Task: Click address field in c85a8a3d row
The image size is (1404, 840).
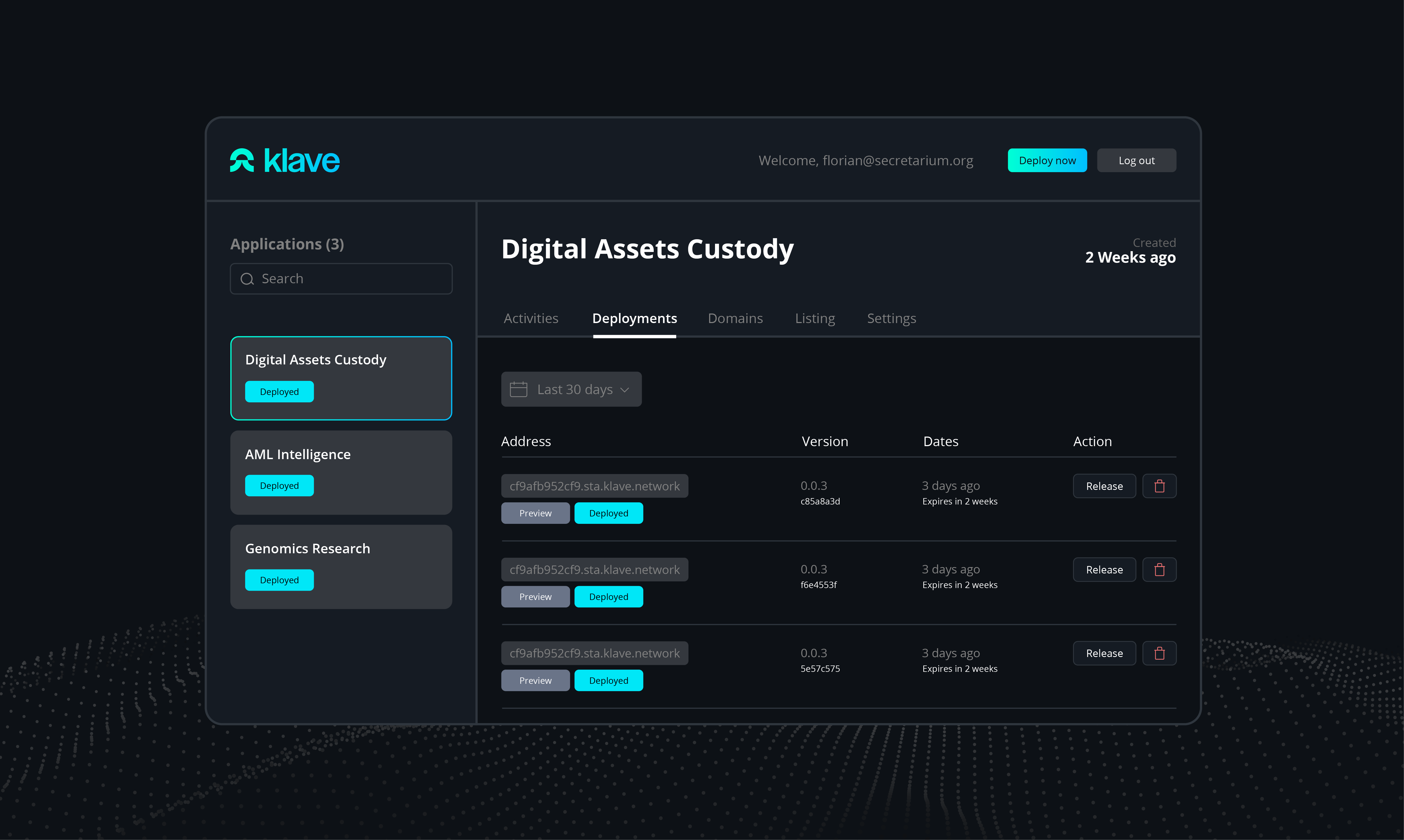Action: (595, 486)
